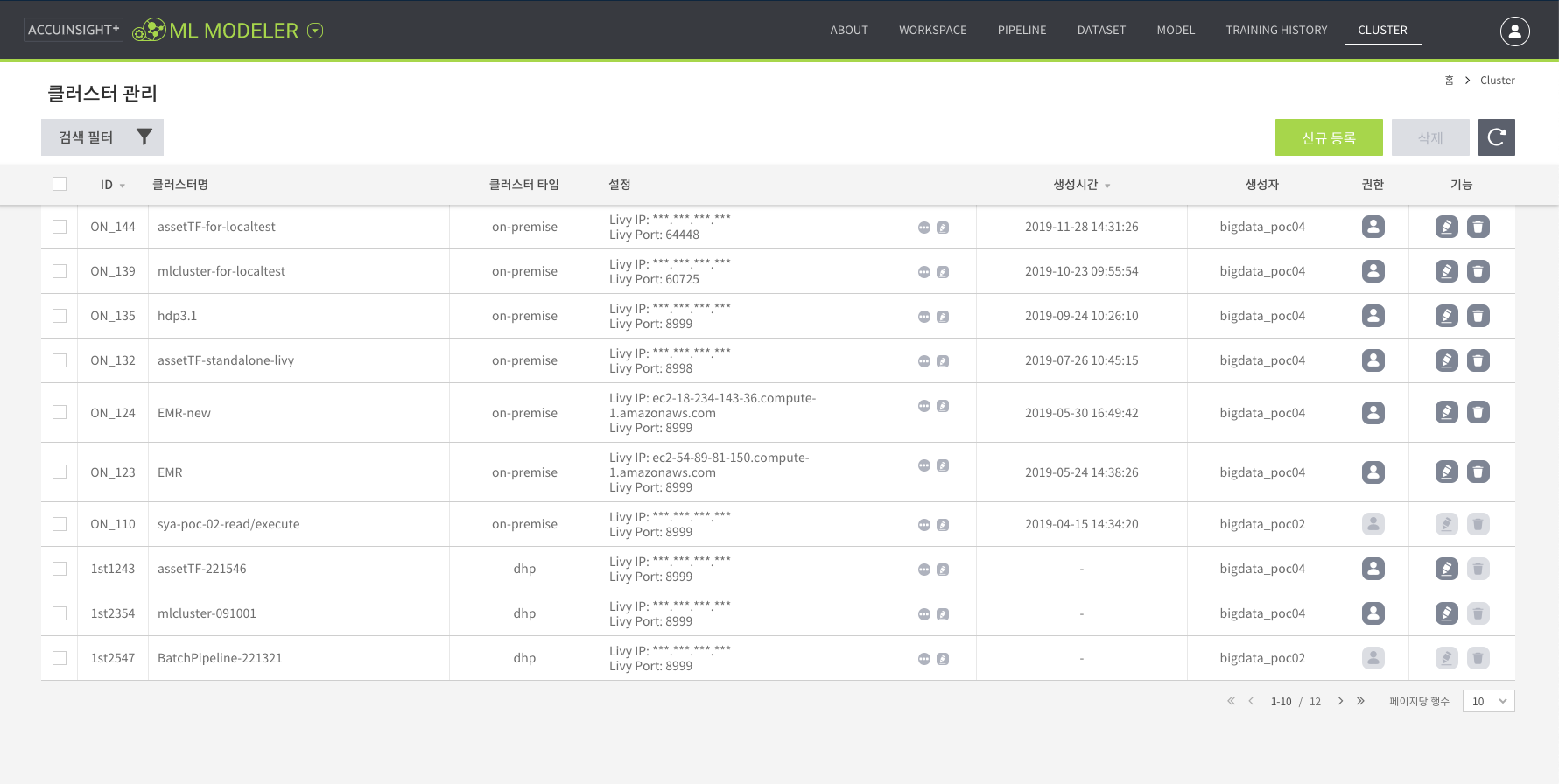Sort by the ID column arrow
Viewport: 1559px width, 784px height.
point(123,185)
